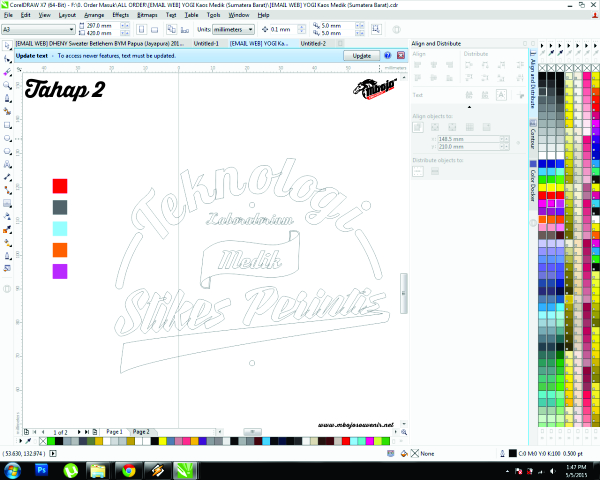Screen dimensions: 600x480
Task: Show hidden system tray icons
Action: click(507, 471)
